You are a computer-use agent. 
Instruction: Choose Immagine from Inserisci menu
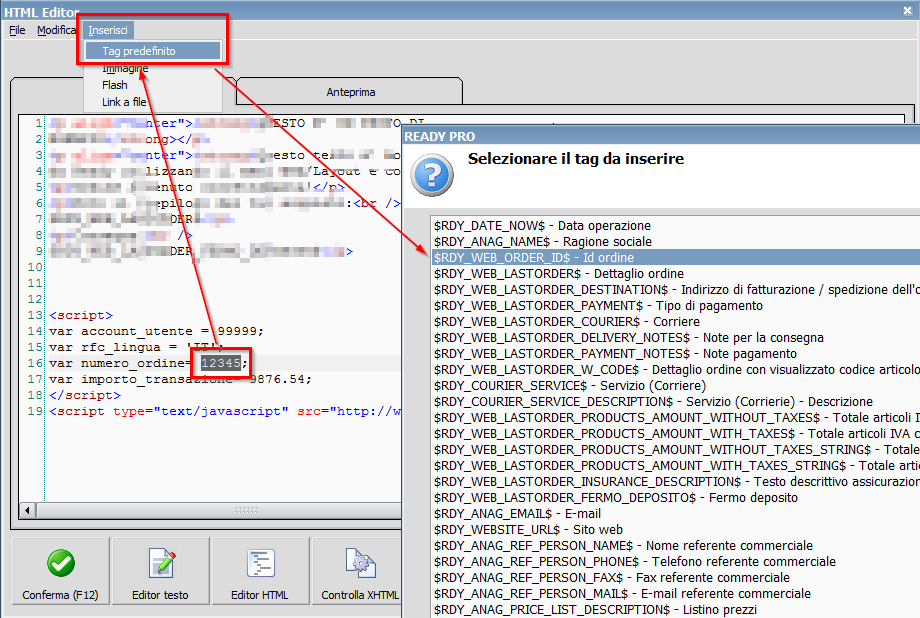click(x=125, y=68)
